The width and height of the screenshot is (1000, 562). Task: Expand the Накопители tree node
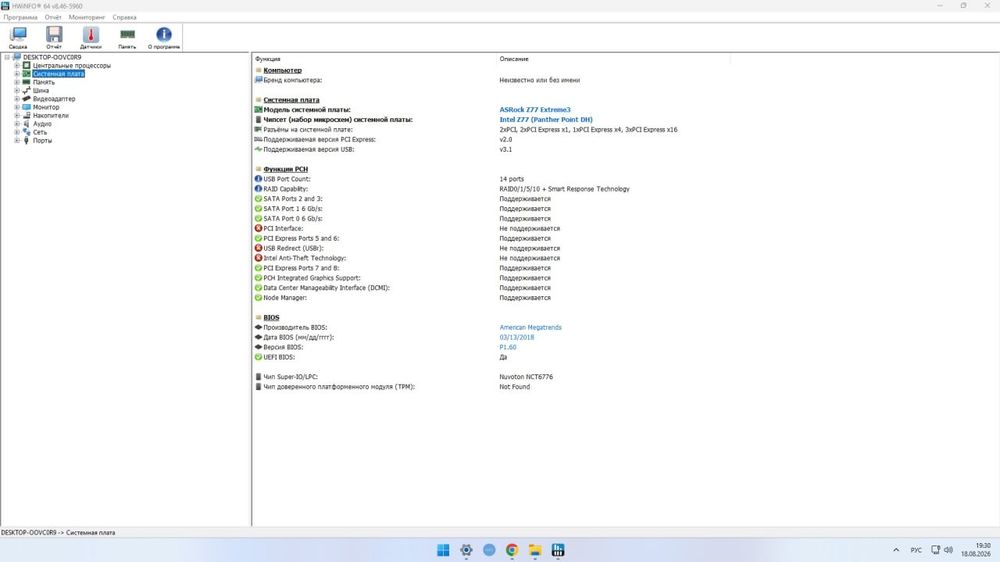pos(17,115)
